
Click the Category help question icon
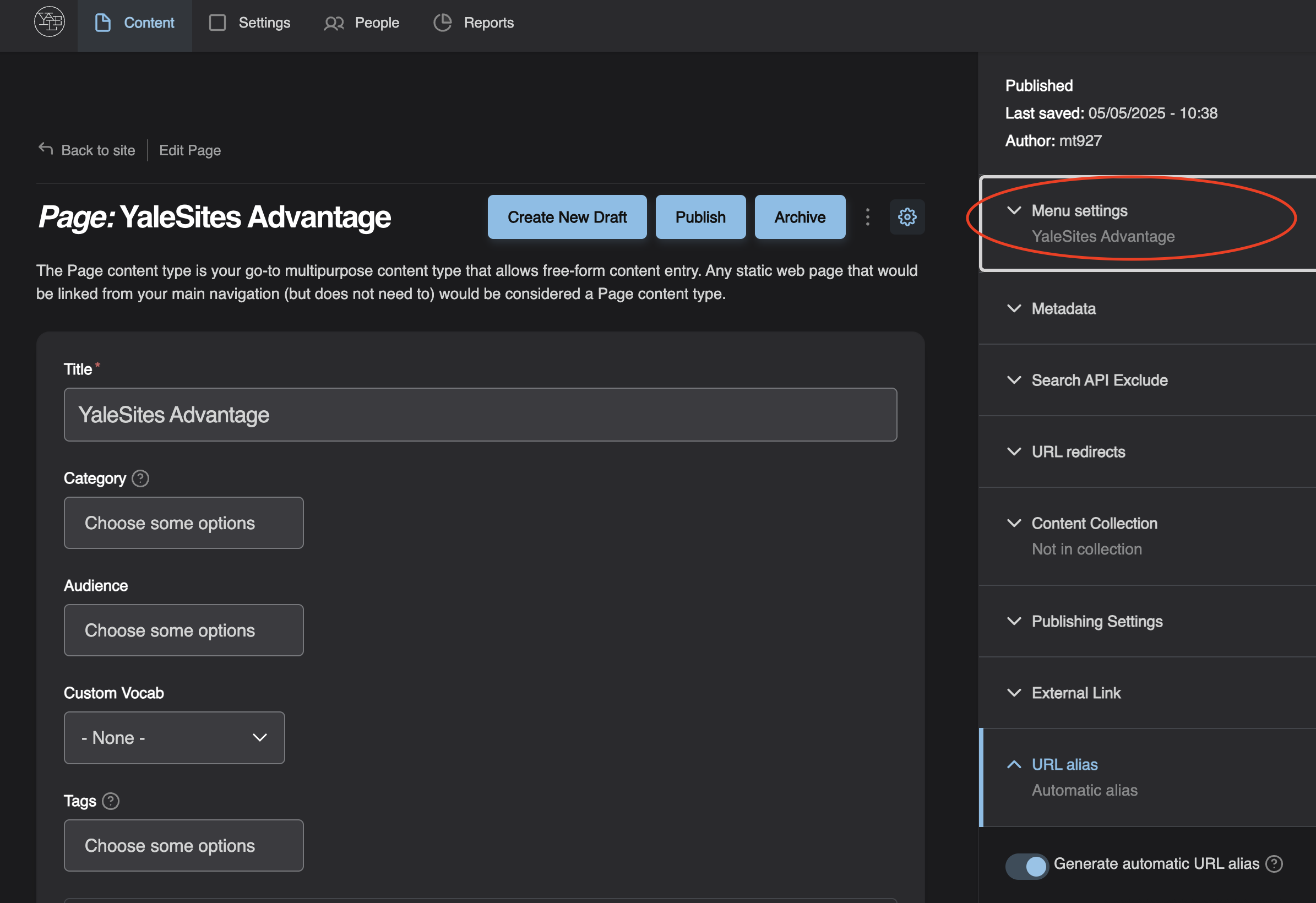point(140,478)
